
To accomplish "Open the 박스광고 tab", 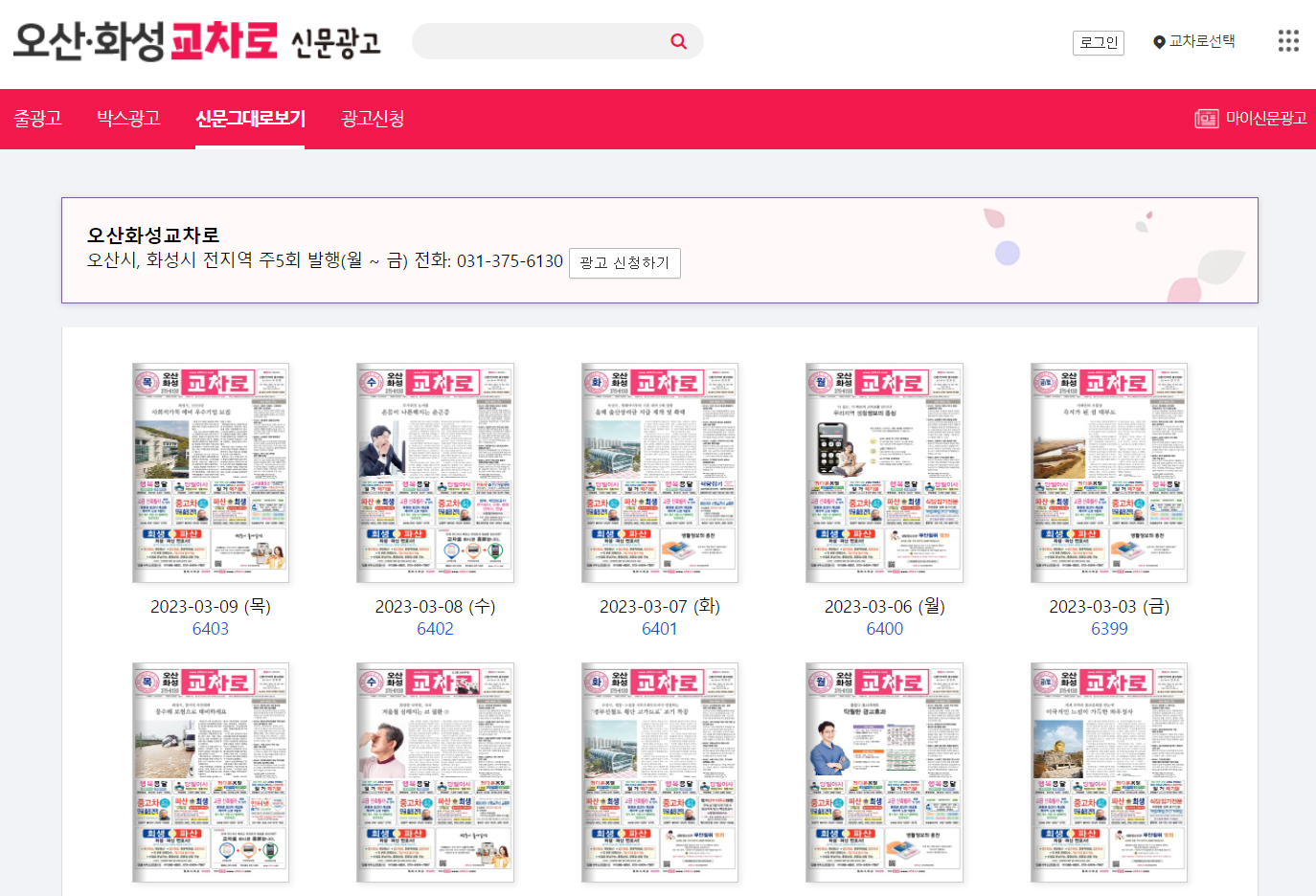I will click(x=128, y=119).
